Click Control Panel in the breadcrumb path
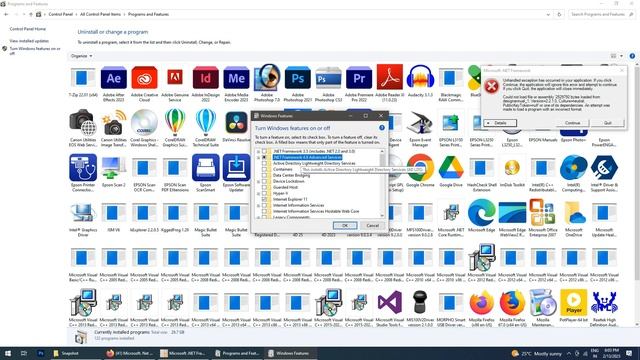This screenshot has width=640, height=360. pyautogui.click(x=60, y=14)
